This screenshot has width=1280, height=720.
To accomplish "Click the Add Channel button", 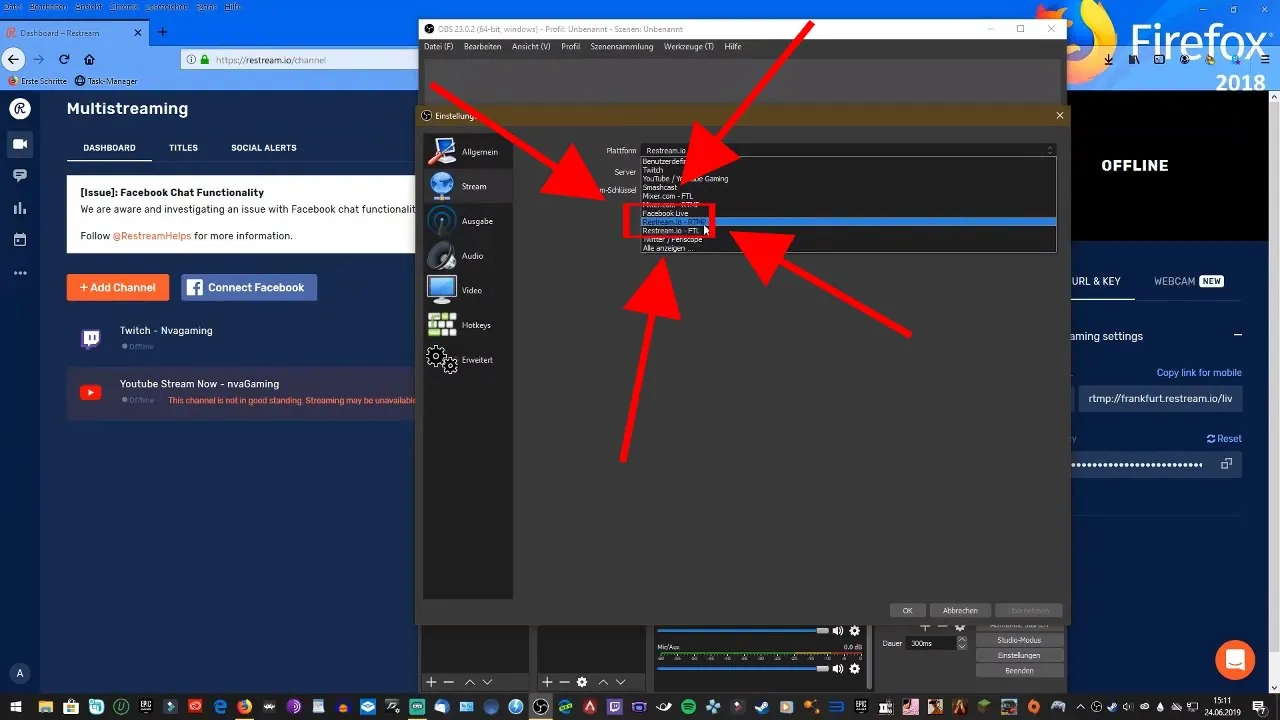I will (x=118, y=287).
